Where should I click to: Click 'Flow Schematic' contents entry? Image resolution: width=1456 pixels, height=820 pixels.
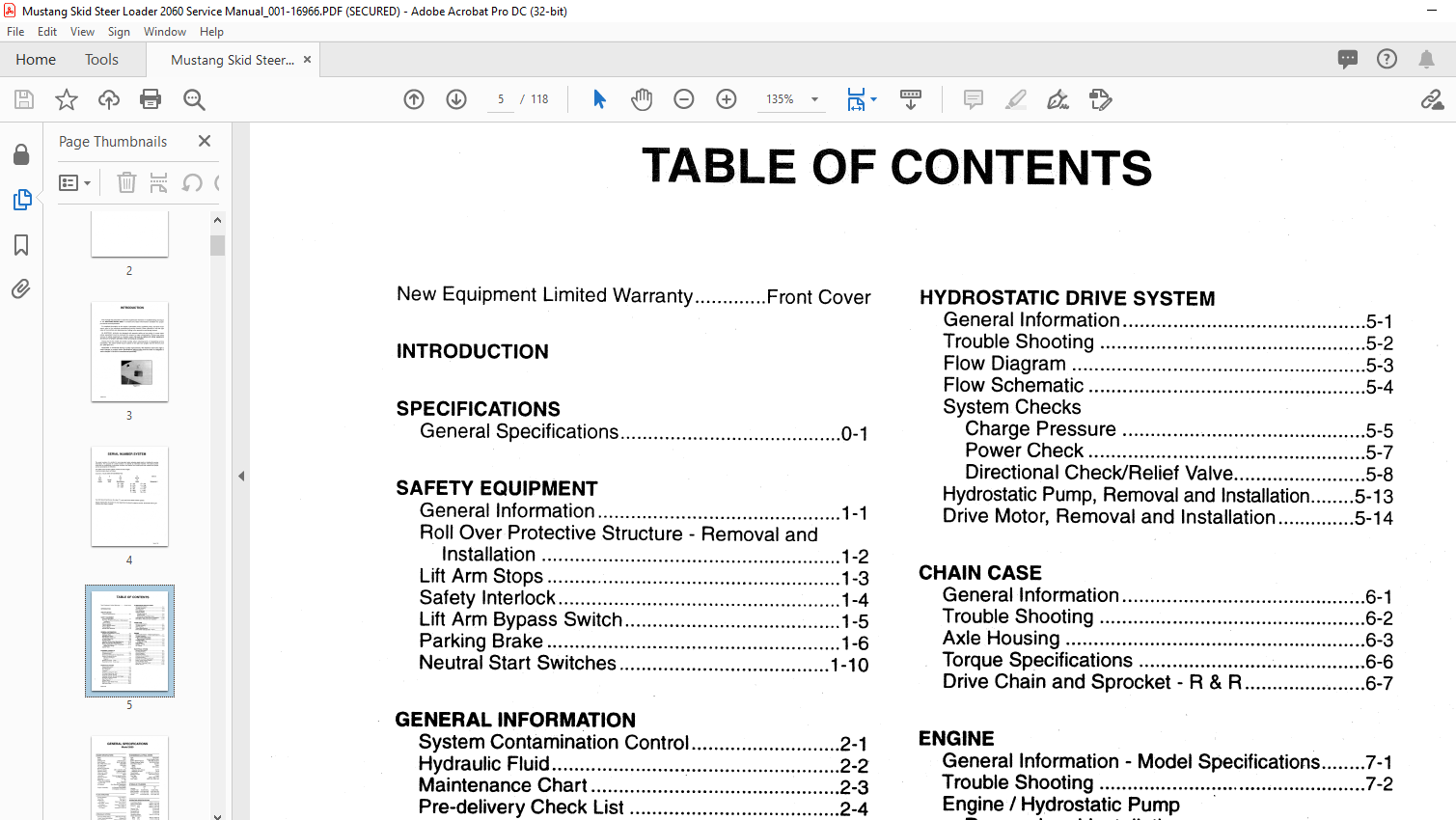coord(1168,386)
